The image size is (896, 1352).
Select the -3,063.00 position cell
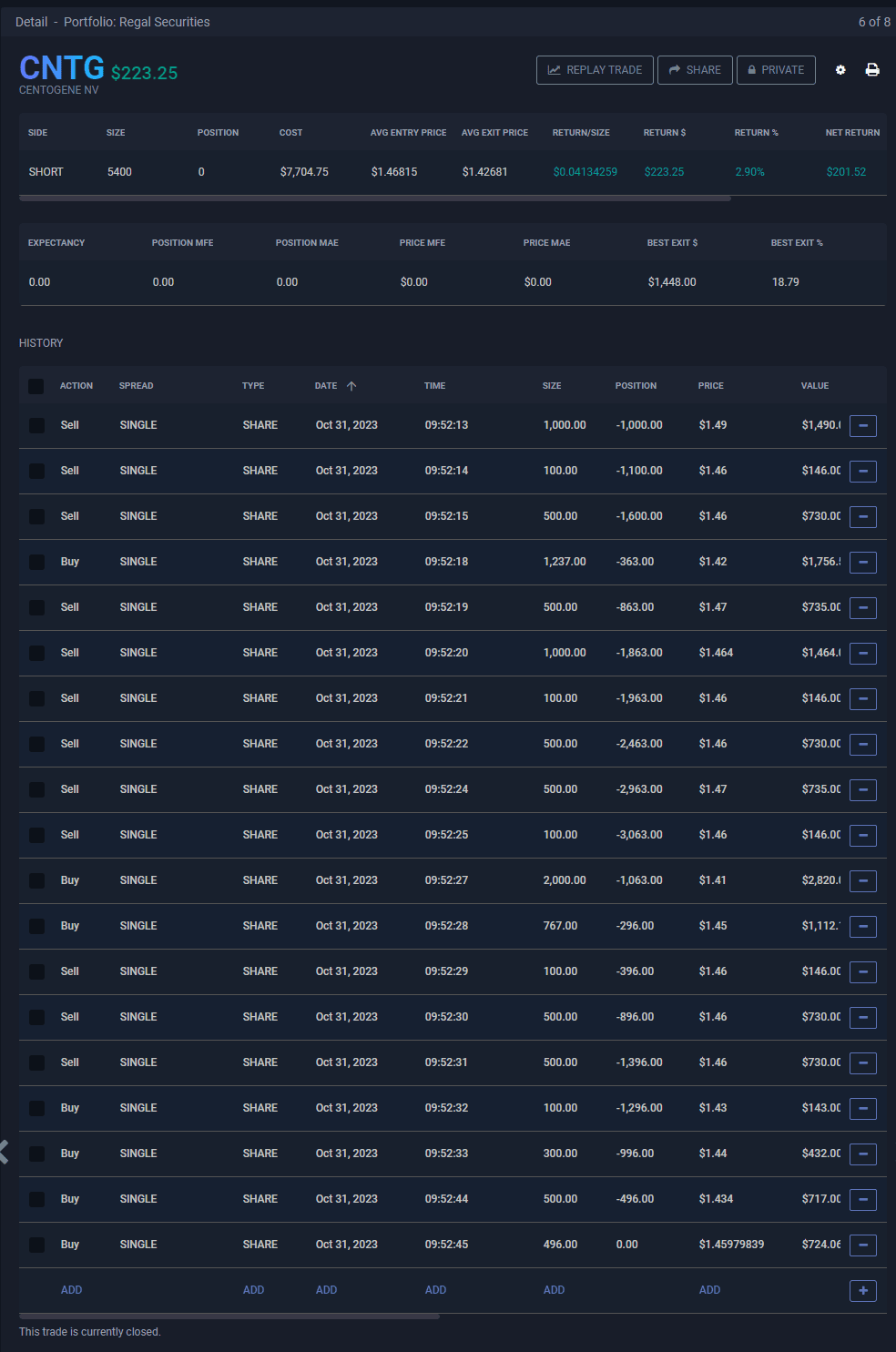(x=639, y=835)
